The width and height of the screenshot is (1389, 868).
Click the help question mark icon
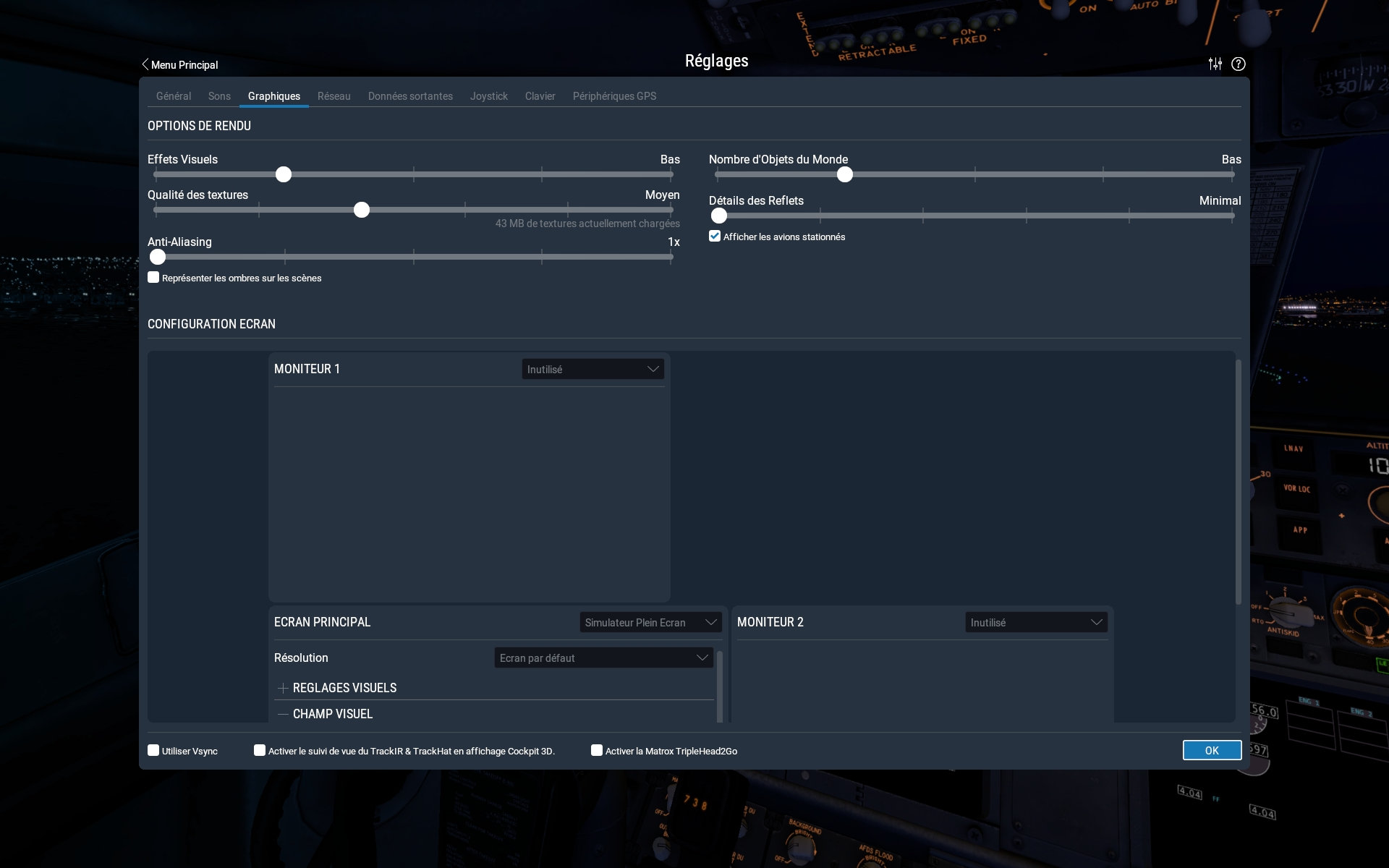tap(1239, 64)
